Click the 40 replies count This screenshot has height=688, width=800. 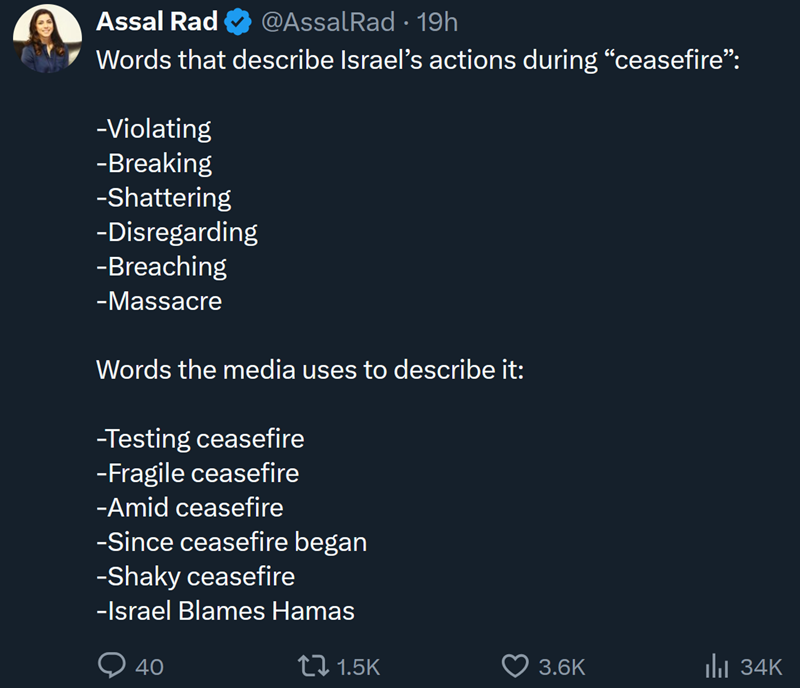click(x=149, y=667)
